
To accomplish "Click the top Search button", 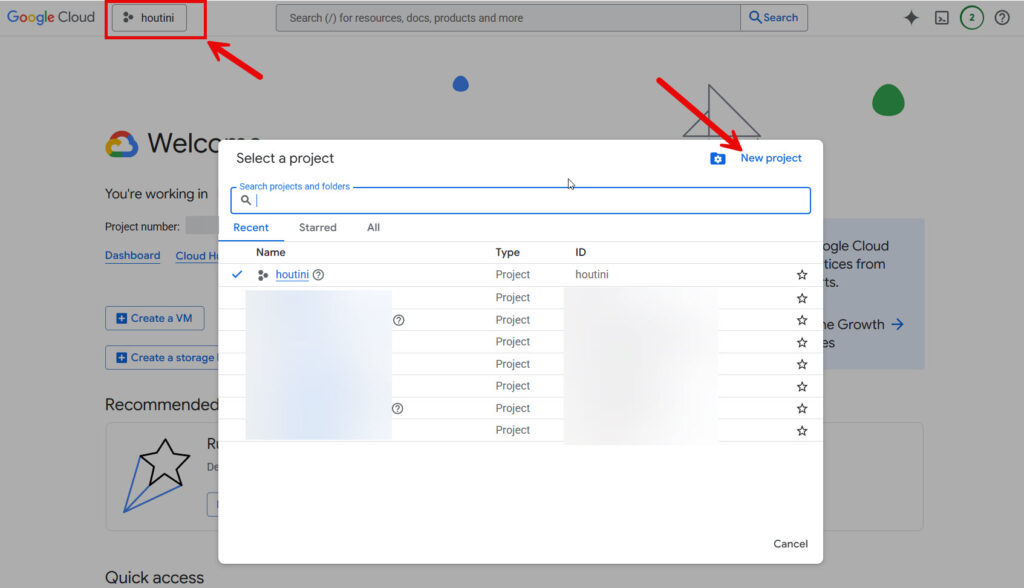I will (774, 18).
